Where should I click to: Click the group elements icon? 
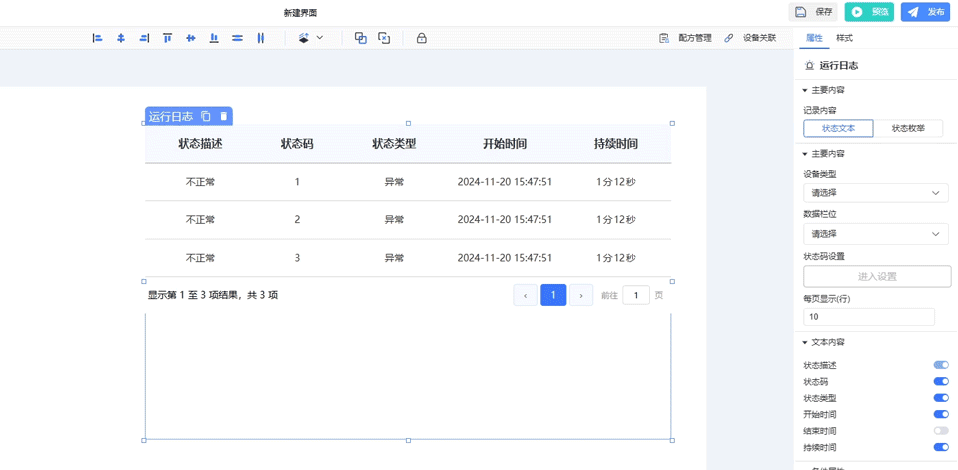(361, 38)
